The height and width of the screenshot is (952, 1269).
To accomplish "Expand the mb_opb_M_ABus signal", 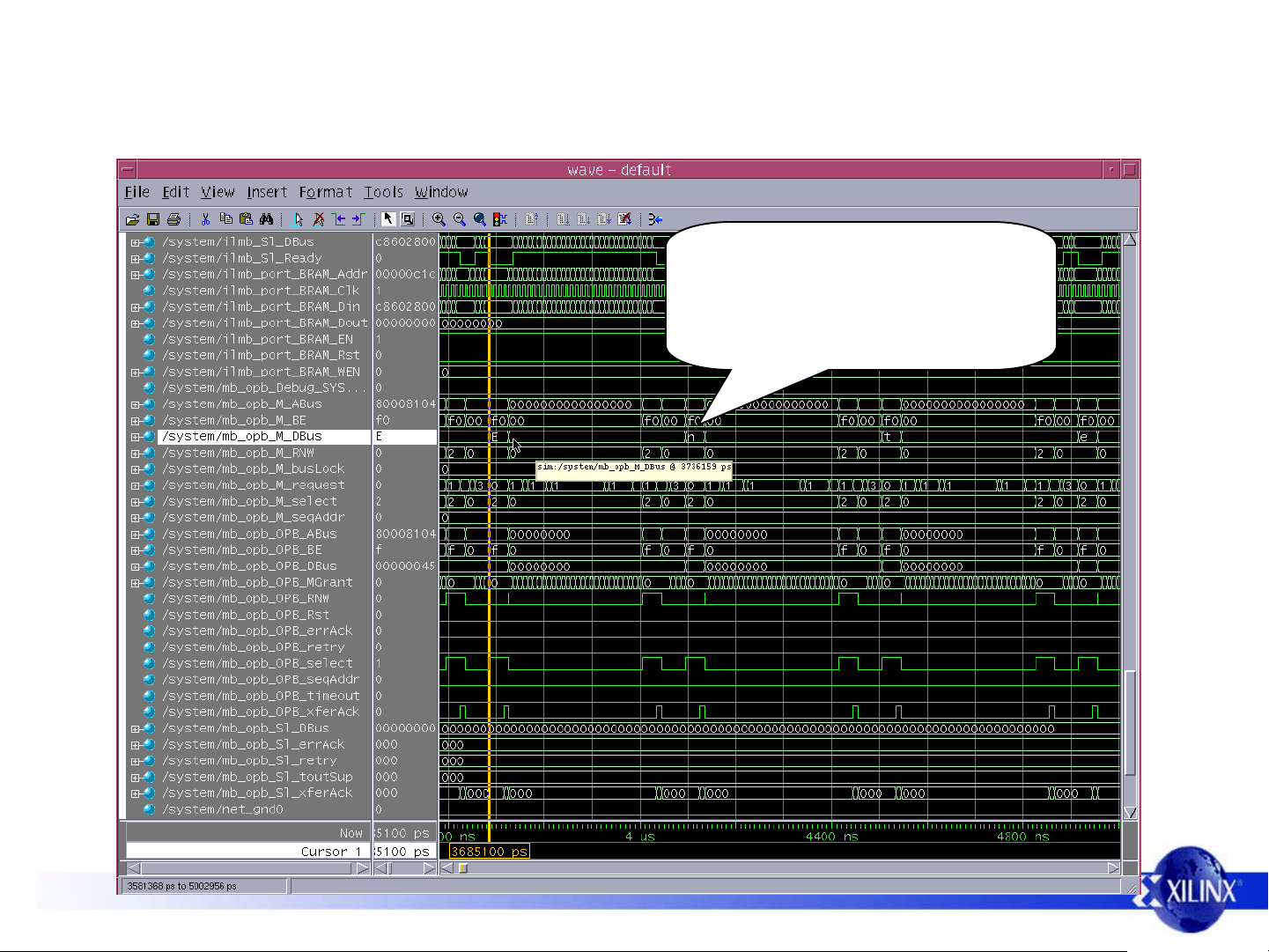I will (x=136, y=404).
